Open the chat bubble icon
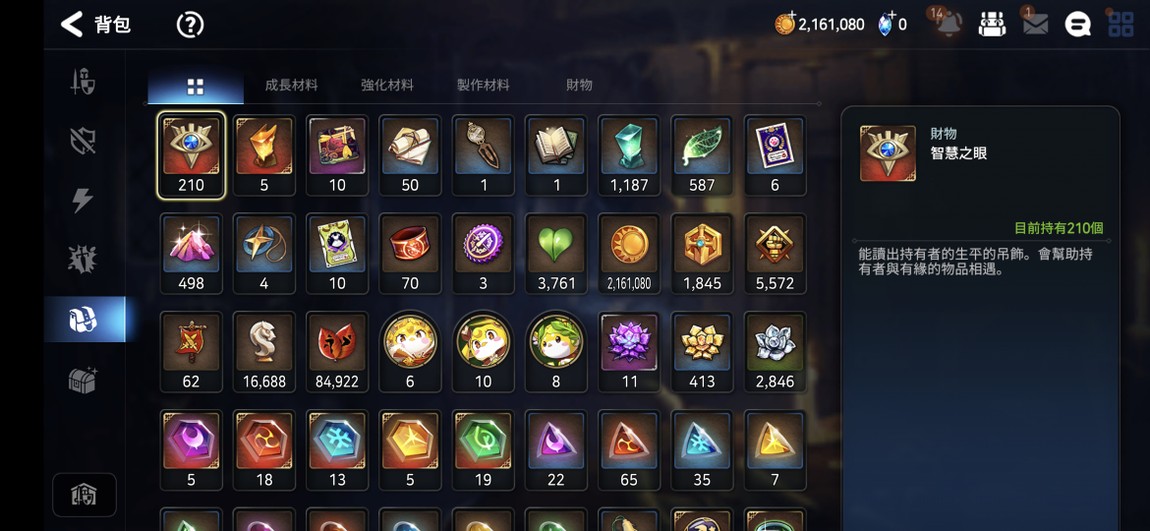 (x=1077, y=25)
